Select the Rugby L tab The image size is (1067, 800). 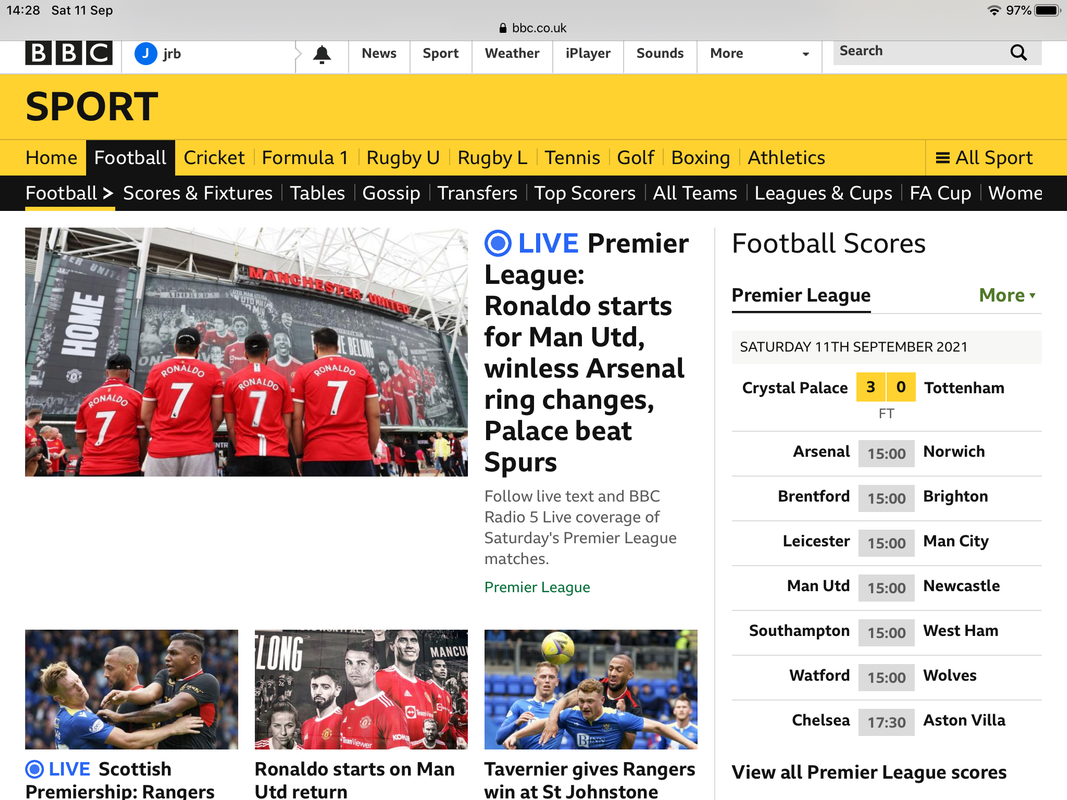(x=492, y=158)
